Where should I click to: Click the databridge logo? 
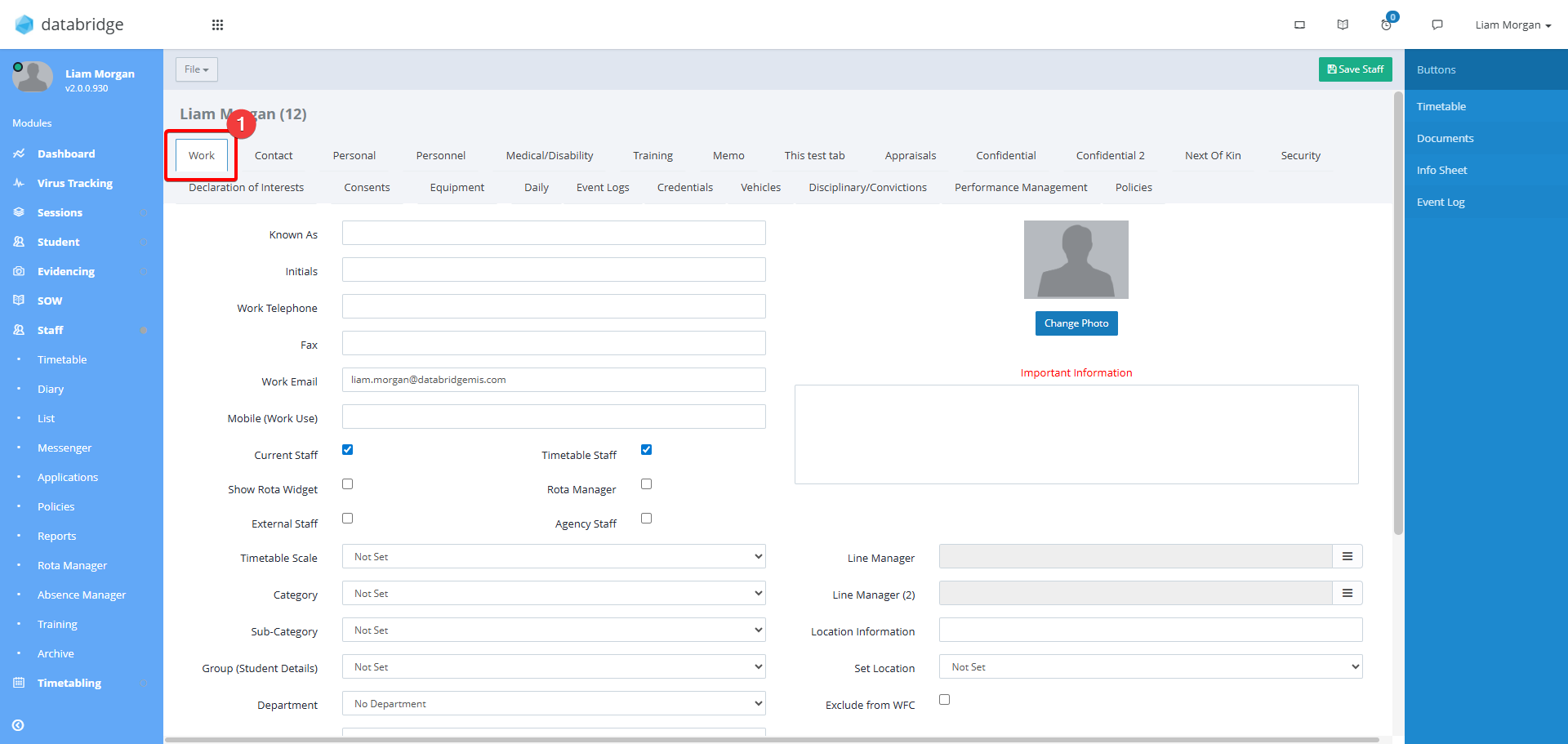tap(69, 25)
